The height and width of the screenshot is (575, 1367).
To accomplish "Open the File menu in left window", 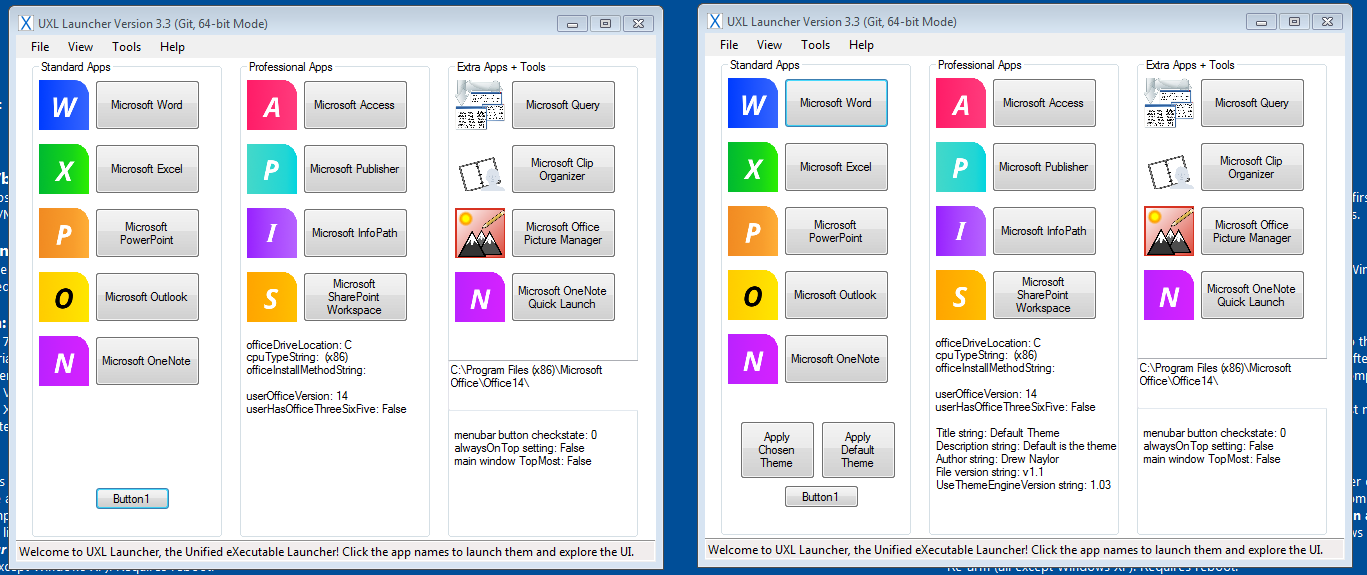I will [40, 47].
